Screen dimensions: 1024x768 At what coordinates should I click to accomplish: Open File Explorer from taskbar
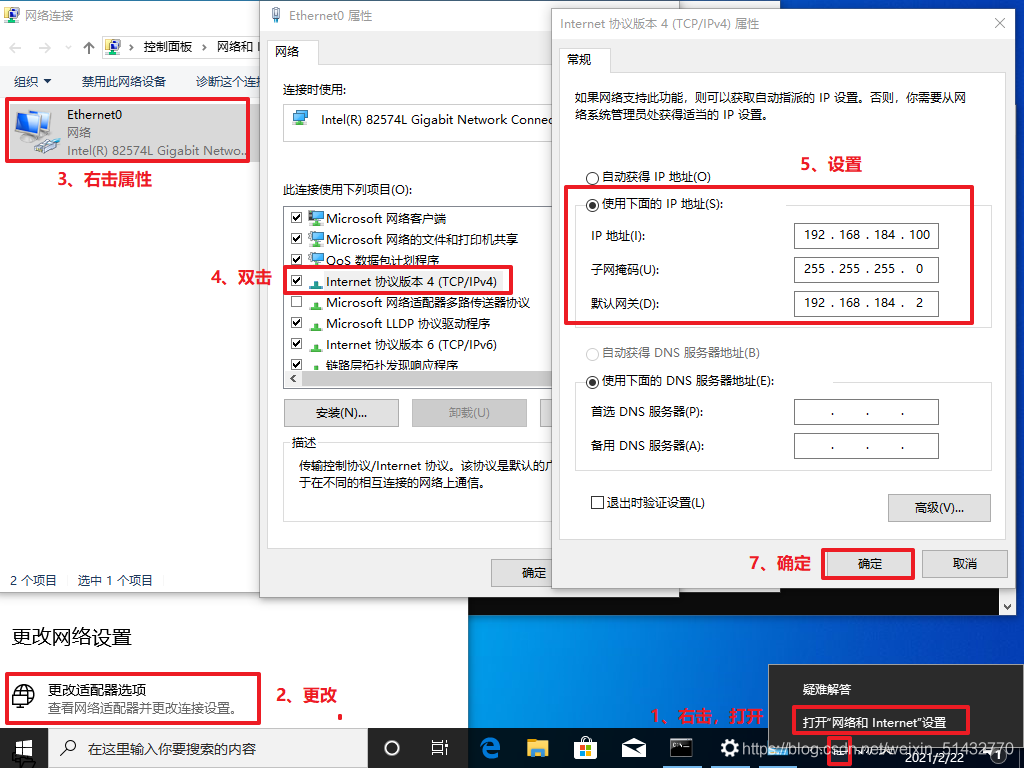click(x=537, y=748)
